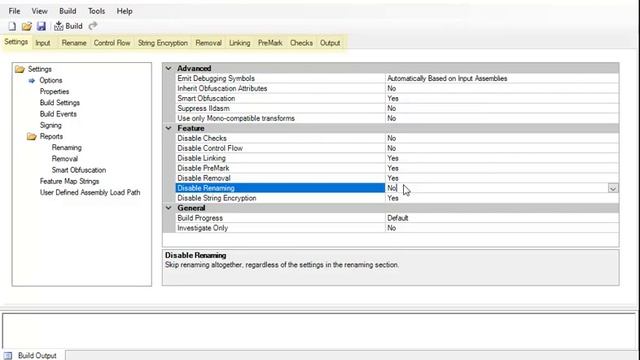Open the Build Output tab at bottom

click(33, 356)
